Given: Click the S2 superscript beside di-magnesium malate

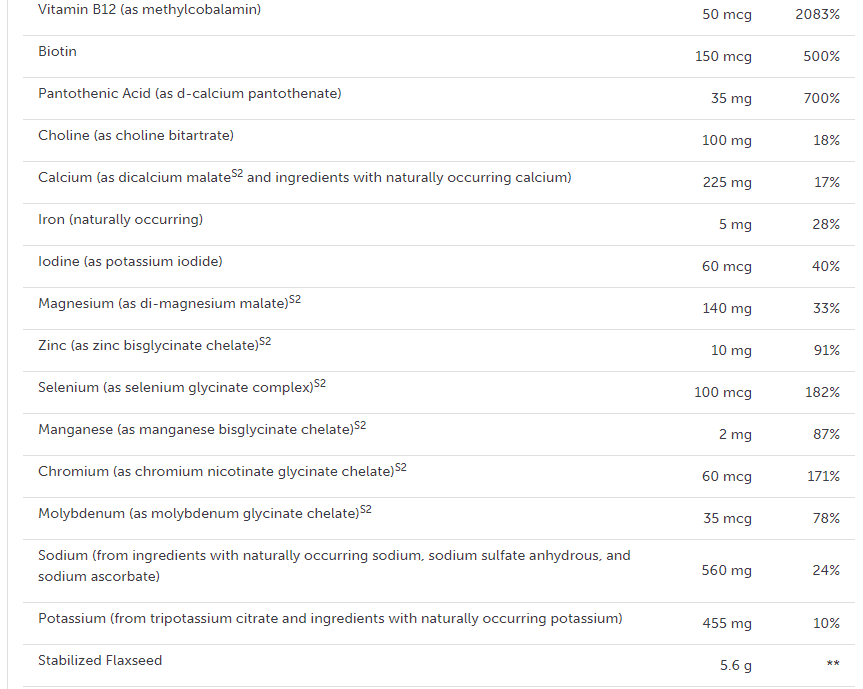Looking at the screenshot, I should coord(295,300).
